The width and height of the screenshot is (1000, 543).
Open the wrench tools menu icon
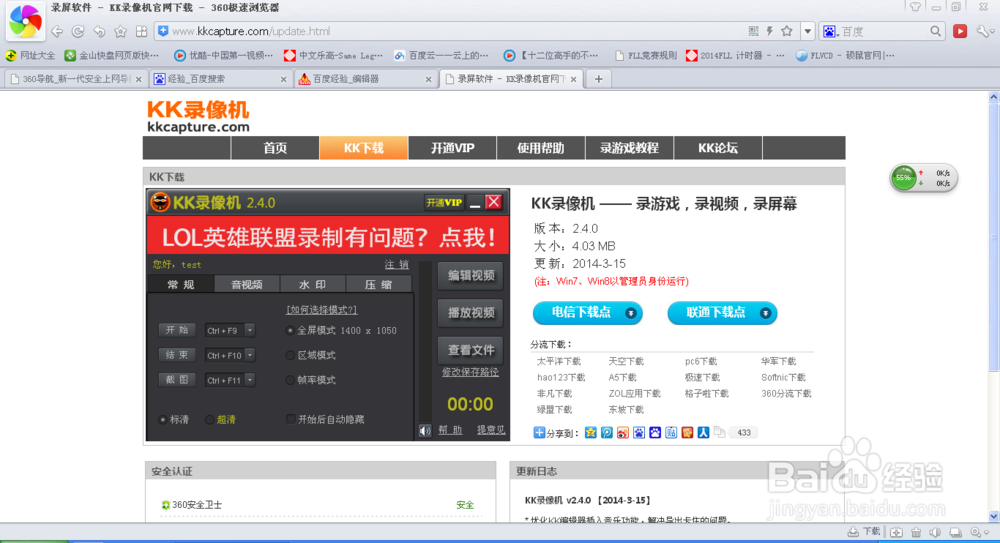pos(983,31)
